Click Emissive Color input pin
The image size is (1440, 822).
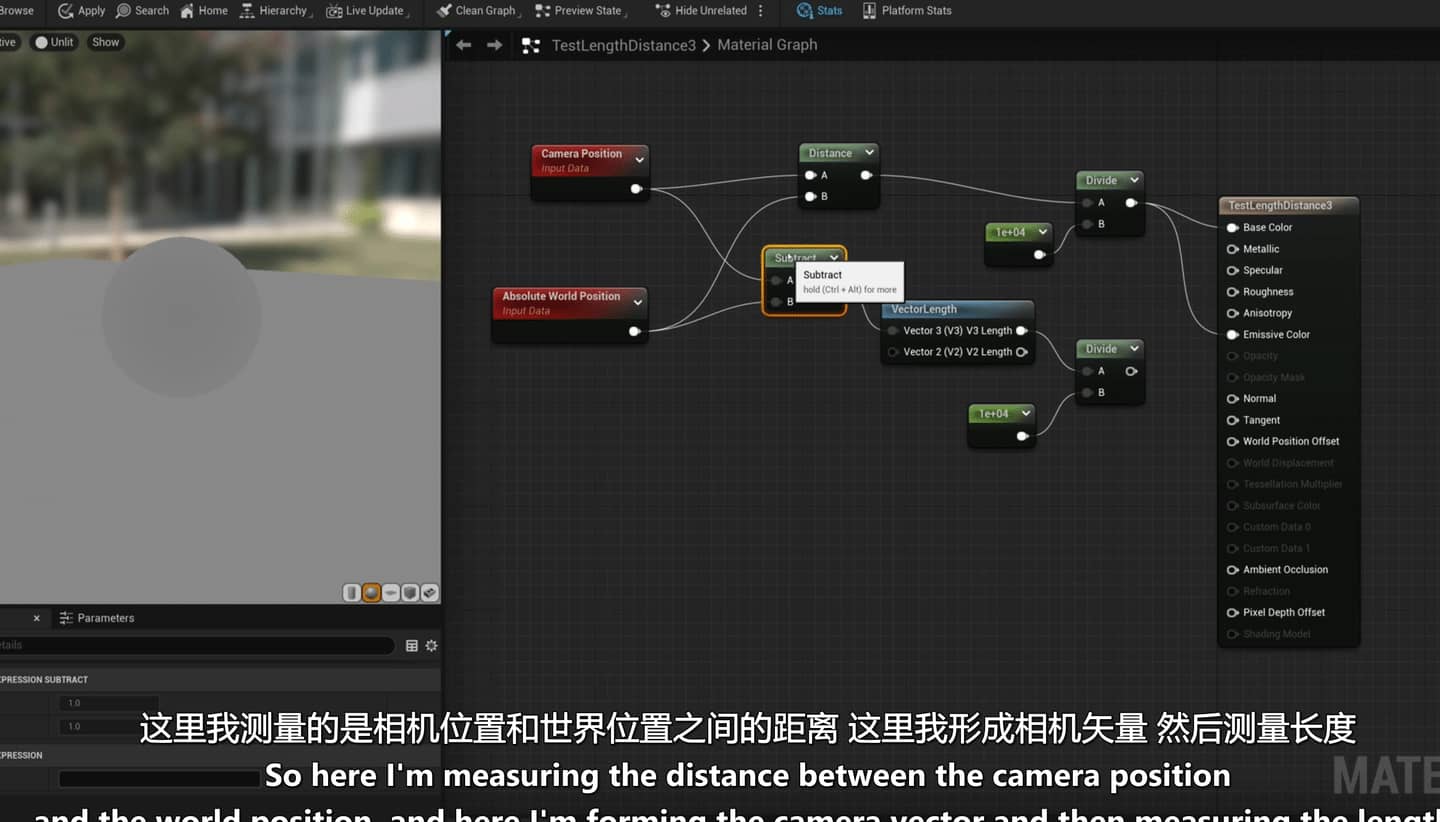(1233, 334)
